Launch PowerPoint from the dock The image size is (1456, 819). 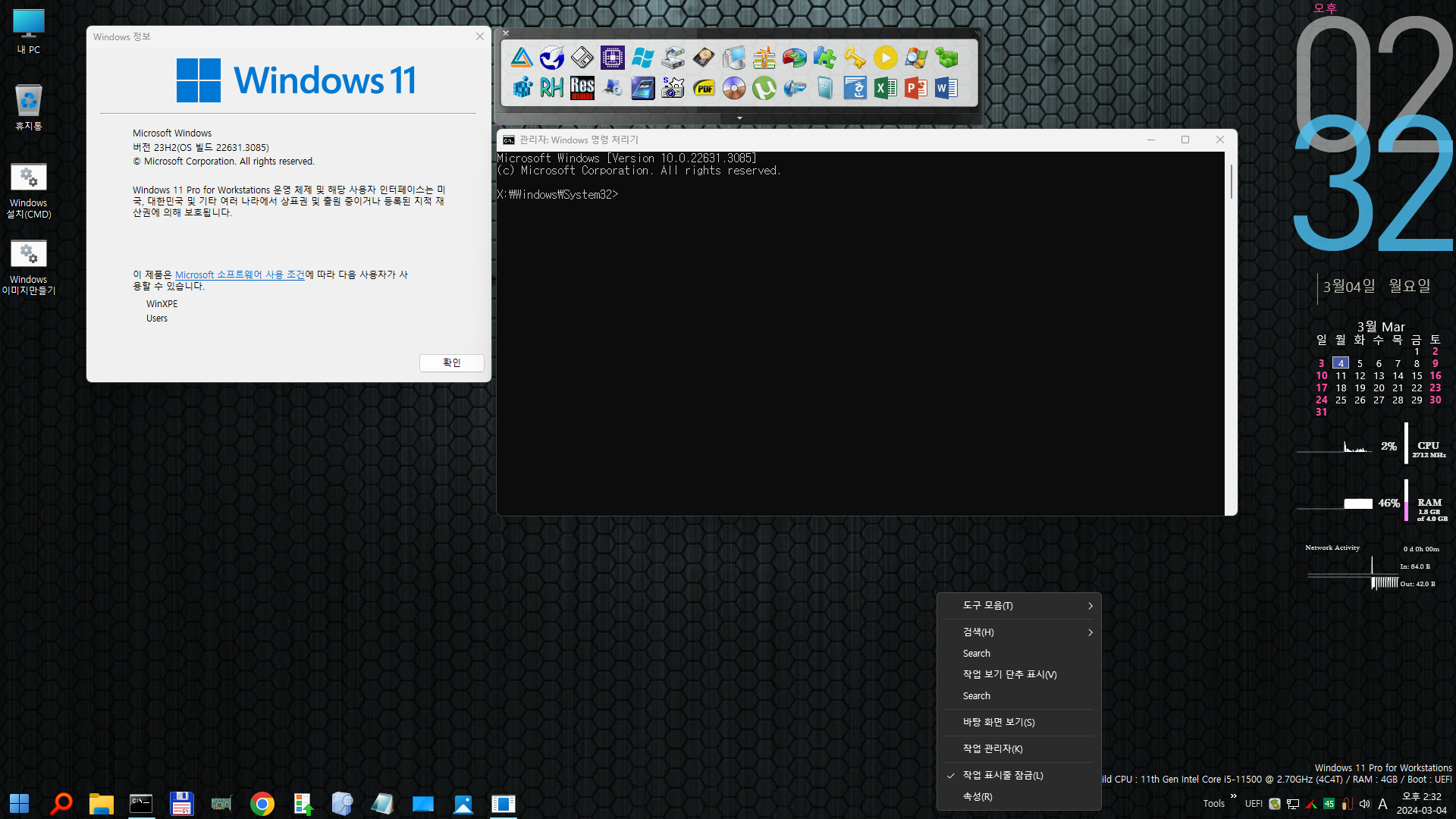click(x=915, y=88)
